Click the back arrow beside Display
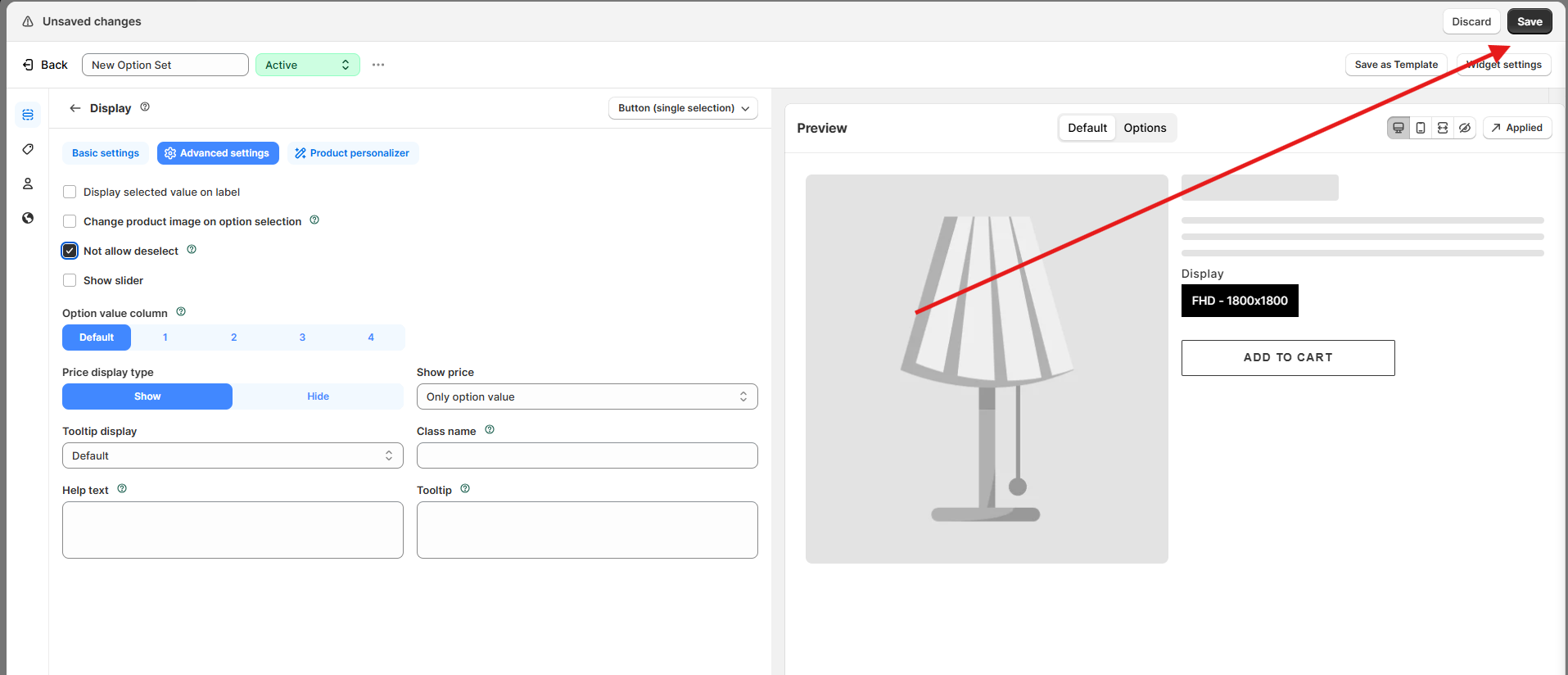The width and height of the screenshot is (1568, 675). tap(75, 108)
